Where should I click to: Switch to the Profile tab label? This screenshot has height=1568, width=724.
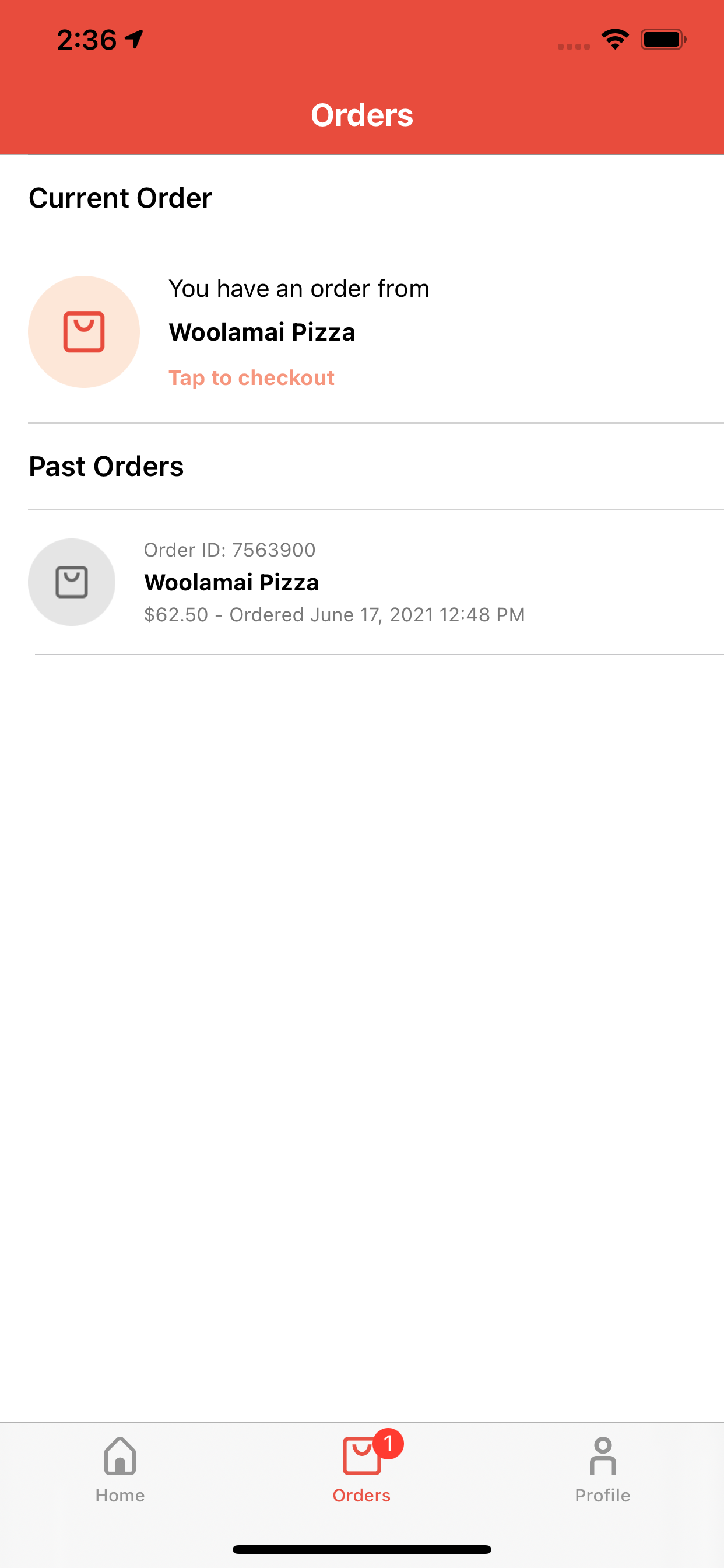pyautogui.click(x=602, y=1495)
